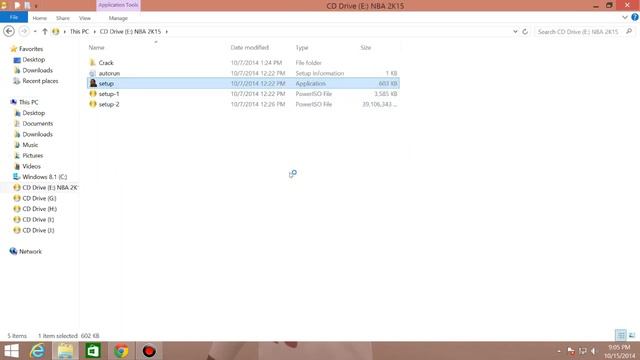The image size is (640, 360).
Task: Select CD Drive (H:) in the sidebar
Action: pos(40,209)
